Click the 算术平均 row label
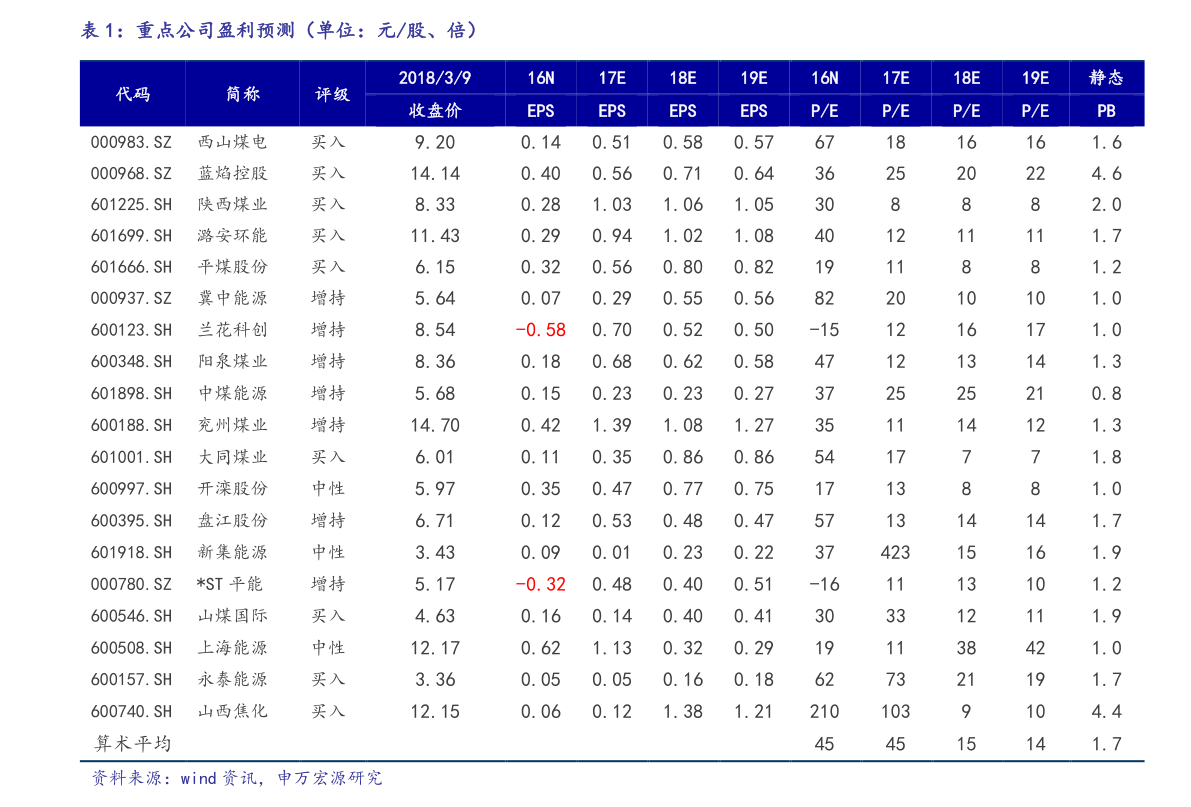The height and width of the screenshot is (807, 1191). [132, 743]
